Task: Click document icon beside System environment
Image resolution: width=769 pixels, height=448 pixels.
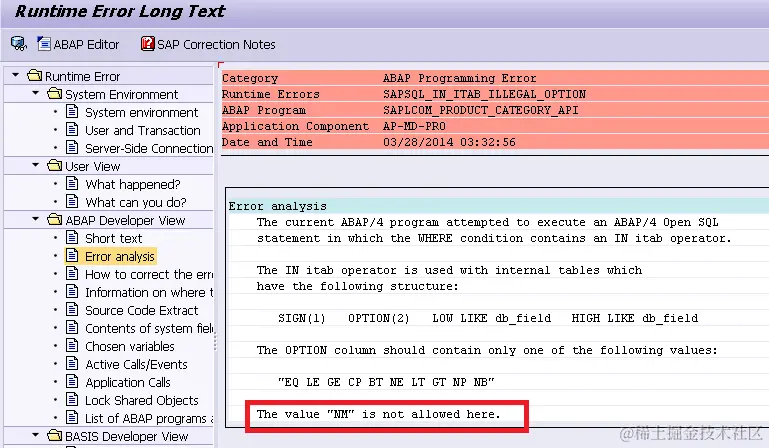Action: 72,111
